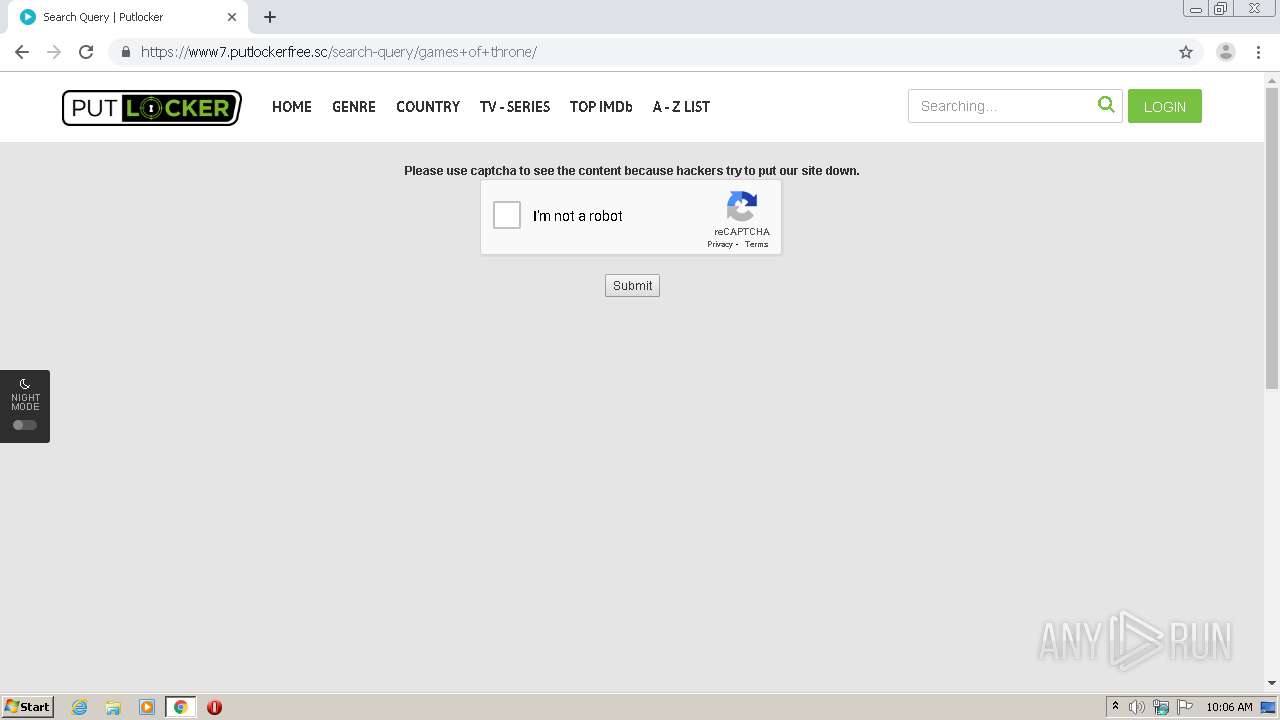Click the Show Desktop tray button

1269,707
